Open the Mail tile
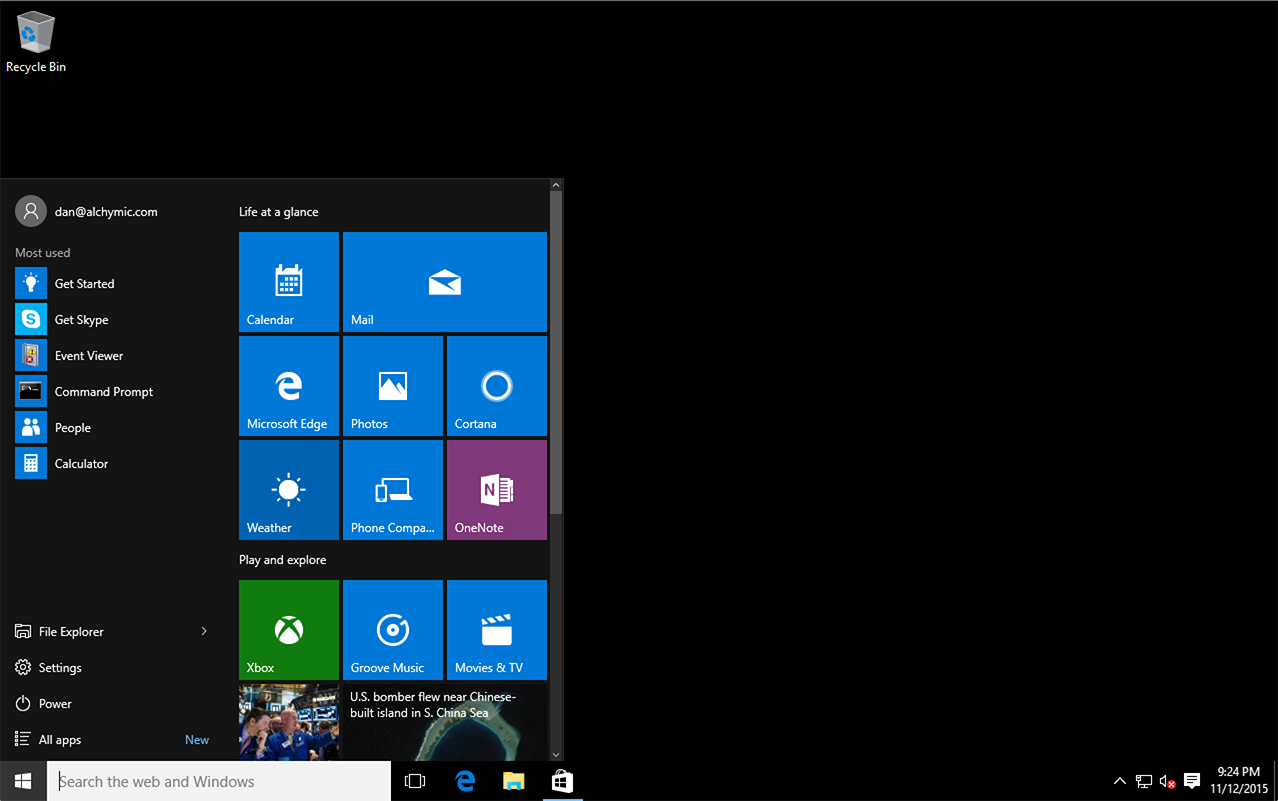This screenshot has height=801, width=1278. tap(444, 281)
